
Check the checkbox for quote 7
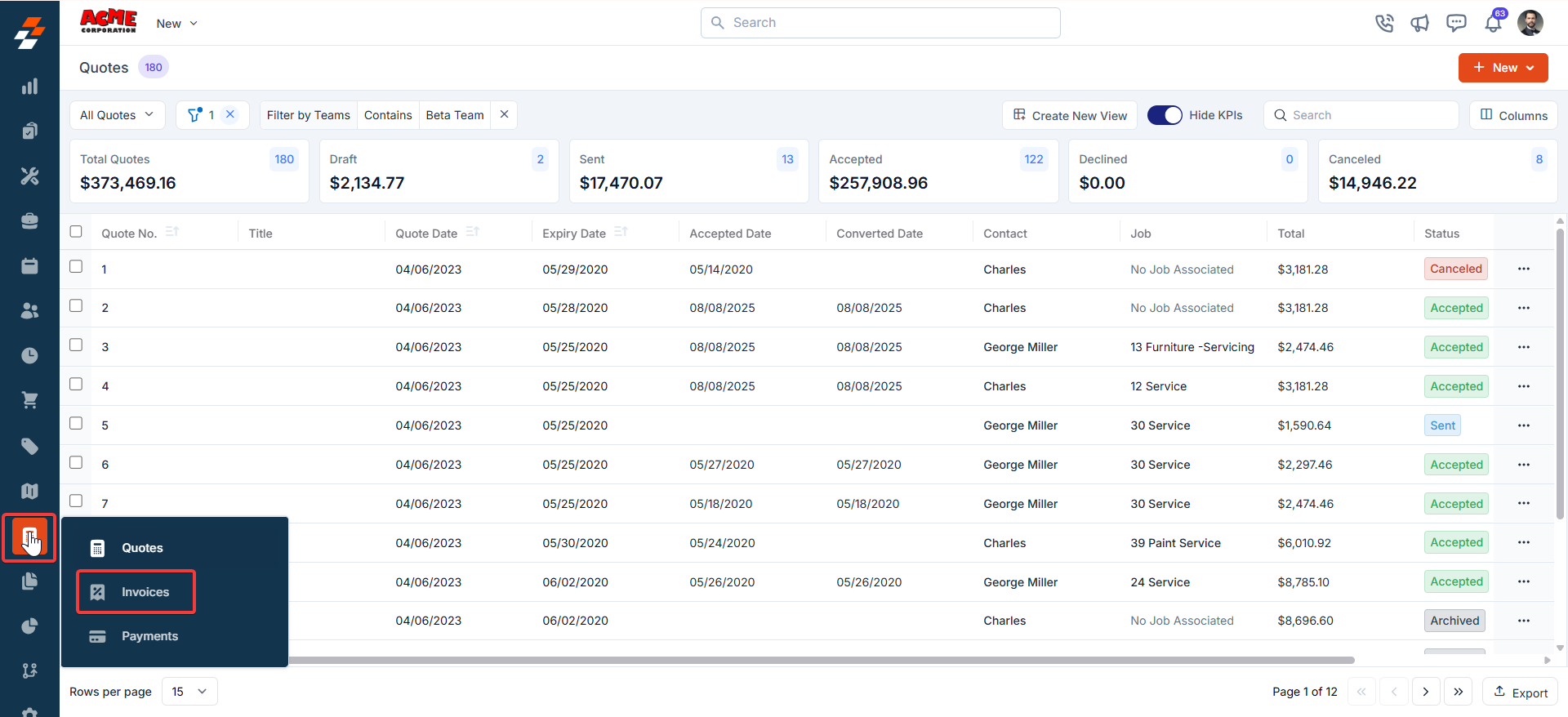click(76, 501)
